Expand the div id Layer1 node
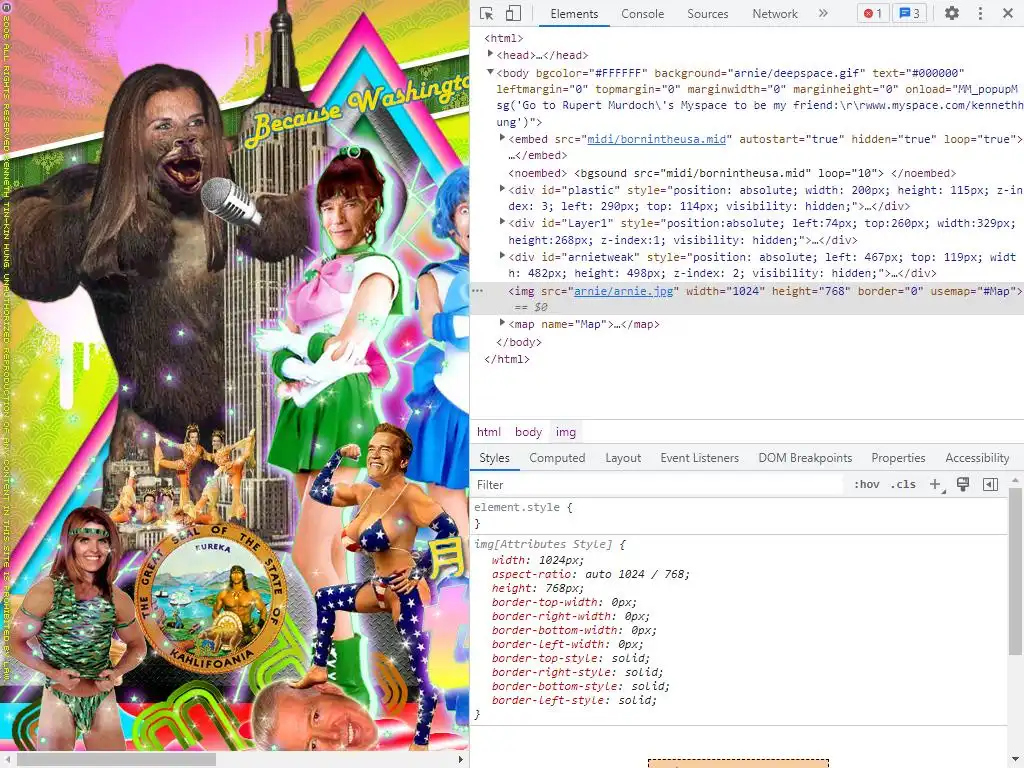 (x=502, y=222)
